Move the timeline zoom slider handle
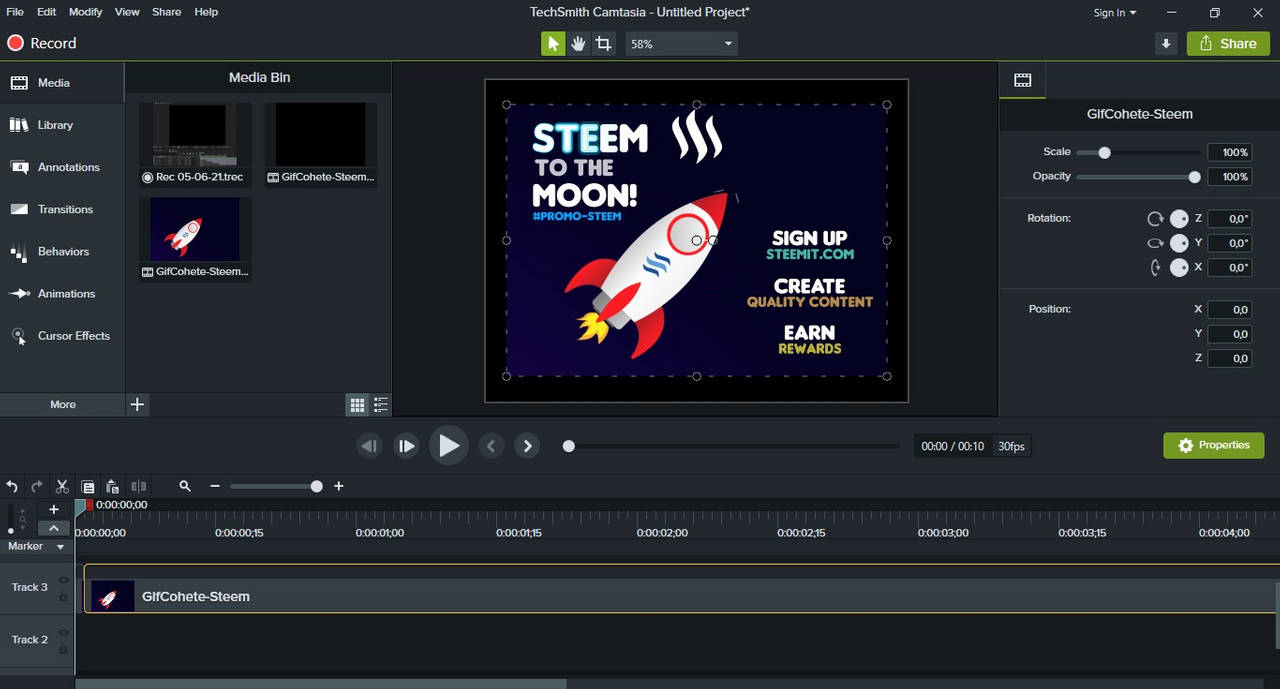1280x689 pixels. 317,486
